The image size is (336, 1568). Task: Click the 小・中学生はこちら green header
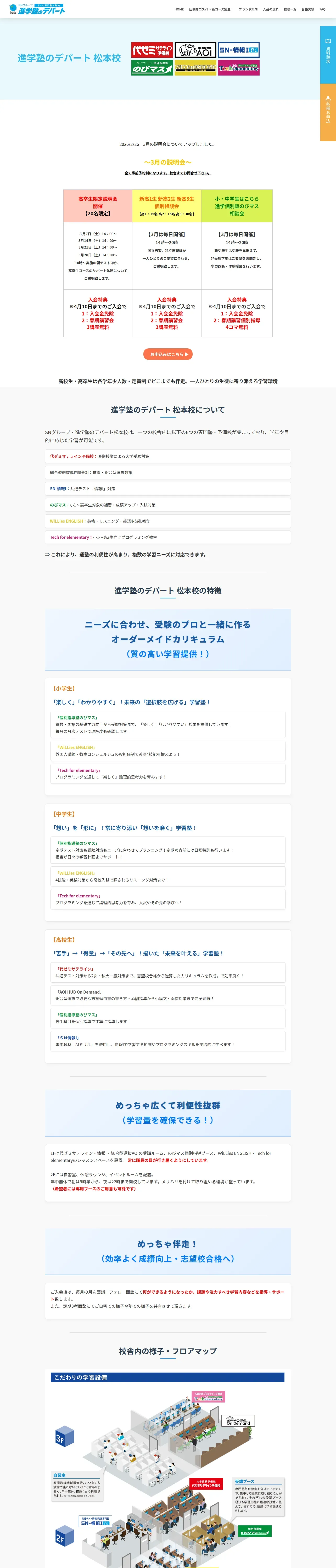click(237, 206)
